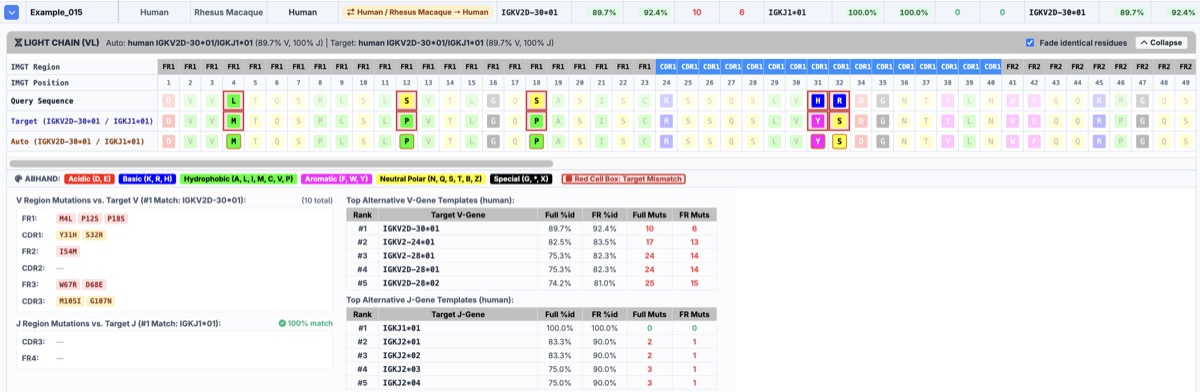Click the 100% match label for the J region
The width and height of the screenshot is (1200, 392).
(x=311, y=323)
